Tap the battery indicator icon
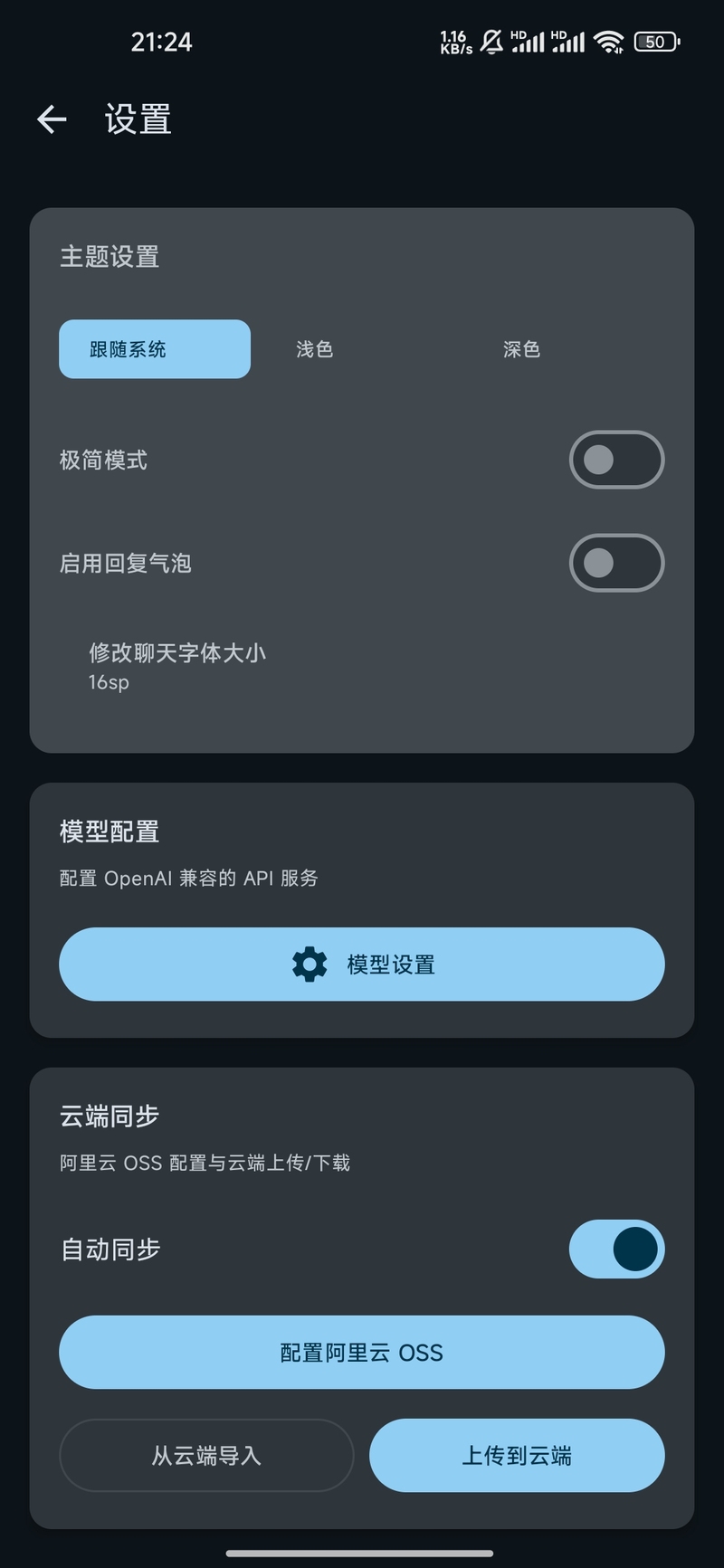Screen dimensions: 724x1568 point(657,42)
